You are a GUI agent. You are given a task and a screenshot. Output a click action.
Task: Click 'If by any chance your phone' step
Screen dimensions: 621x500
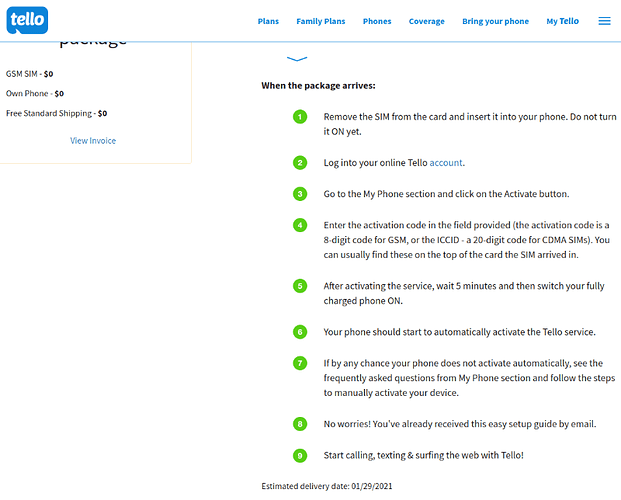(469, 378)
